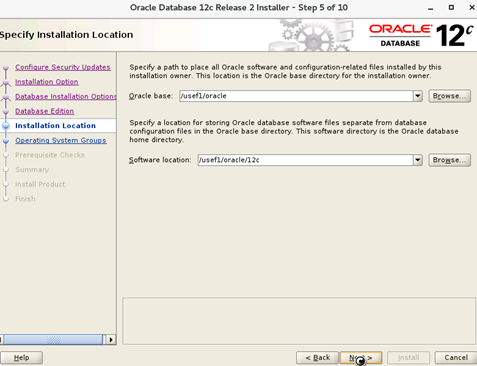
Task: Click the 'Oracle base:' label
Action: [x=151, y=96]
